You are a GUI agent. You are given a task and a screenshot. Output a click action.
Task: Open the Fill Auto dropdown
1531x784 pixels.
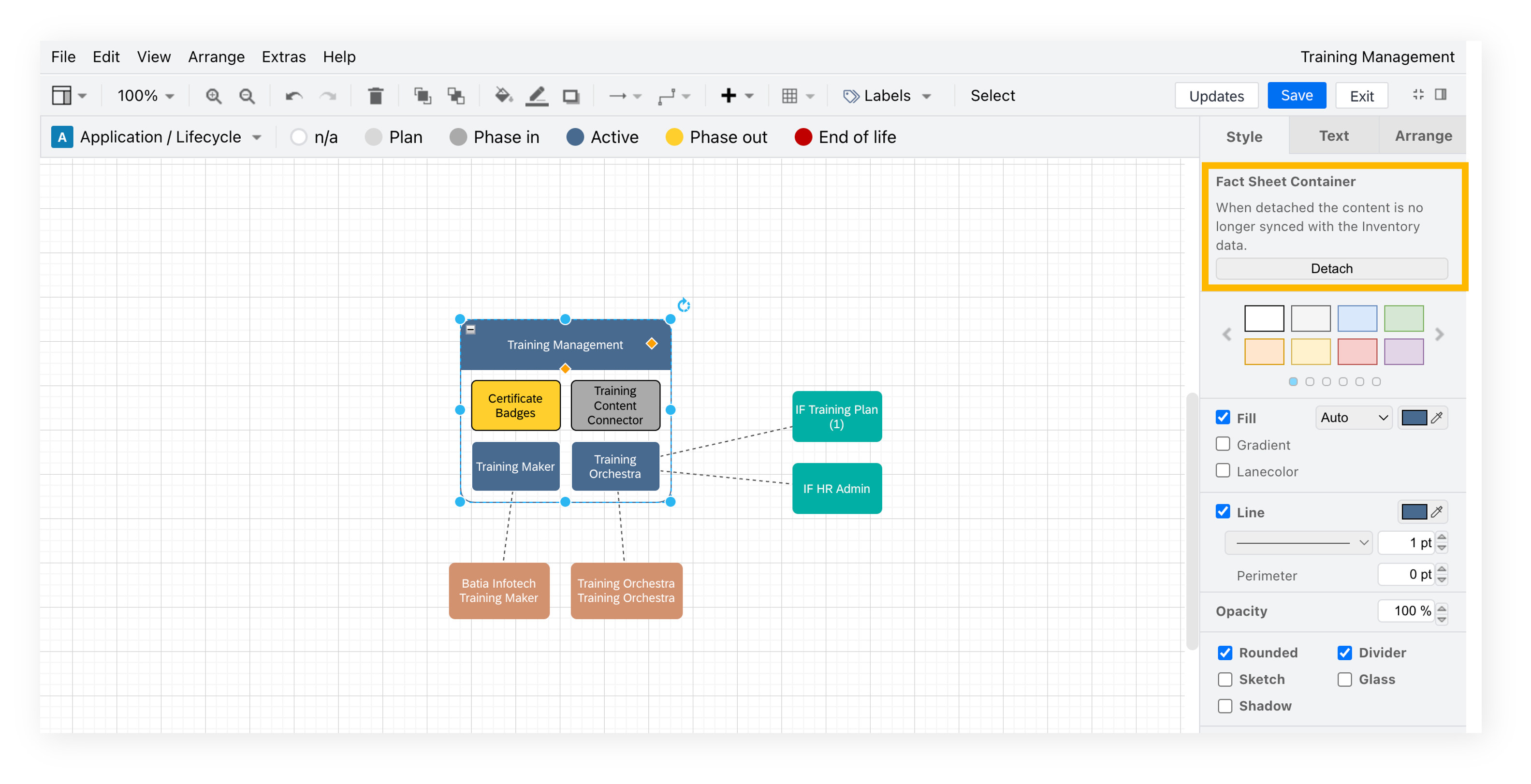pyautogui.click(x=1353, y=418)
